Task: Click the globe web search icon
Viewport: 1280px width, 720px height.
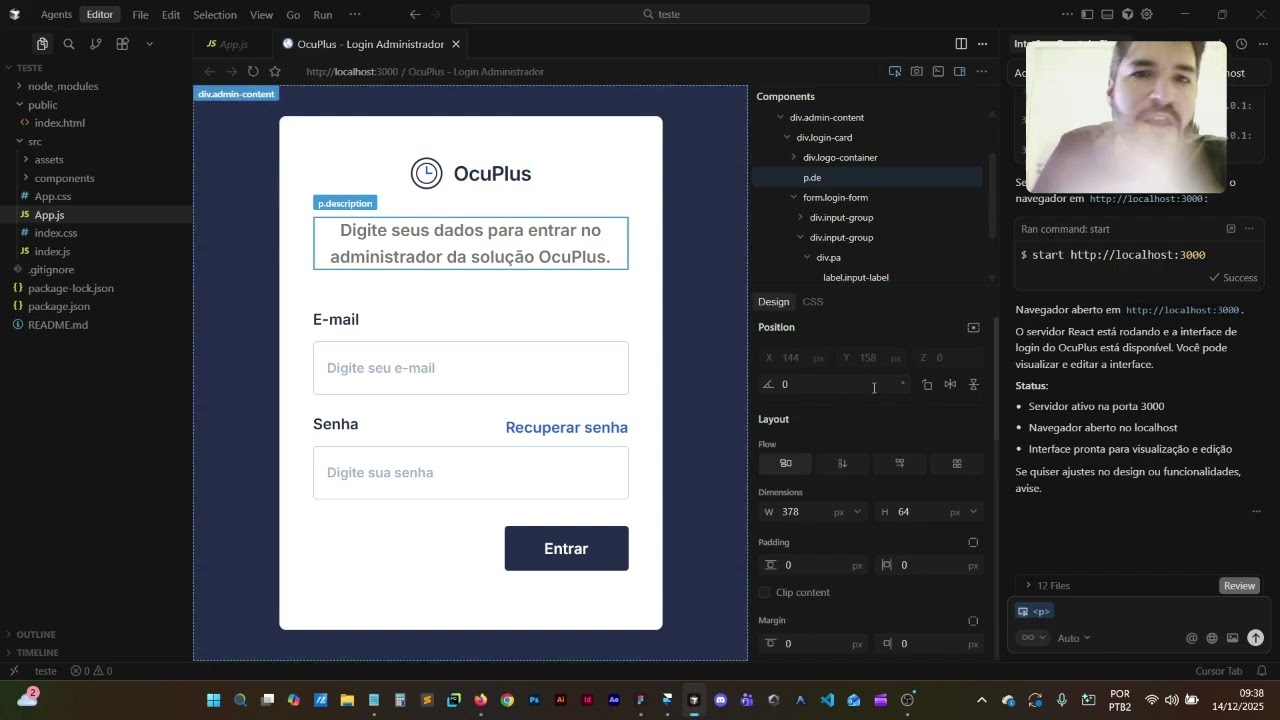Action: click(x=1212, y=638)
